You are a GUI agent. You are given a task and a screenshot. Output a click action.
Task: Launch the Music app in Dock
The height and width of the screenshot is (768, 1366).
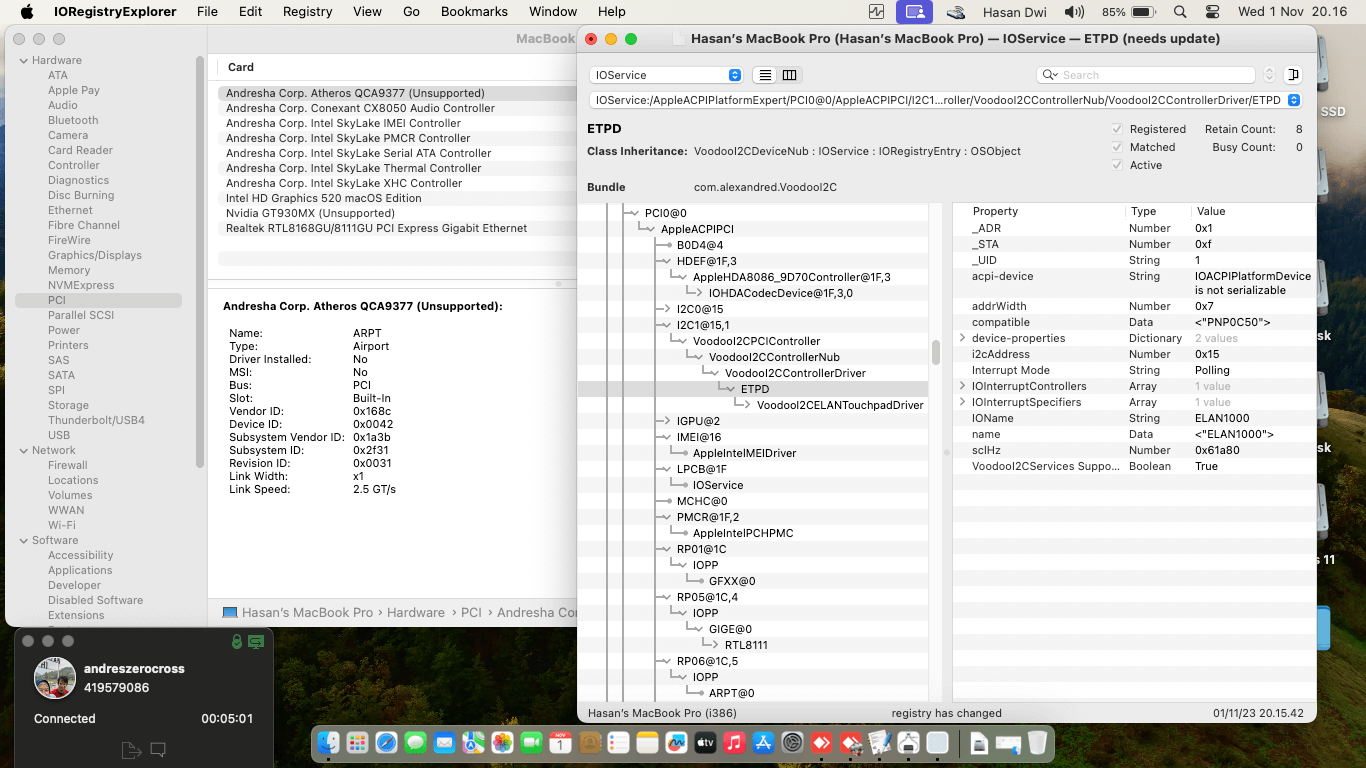pos(734,743)
